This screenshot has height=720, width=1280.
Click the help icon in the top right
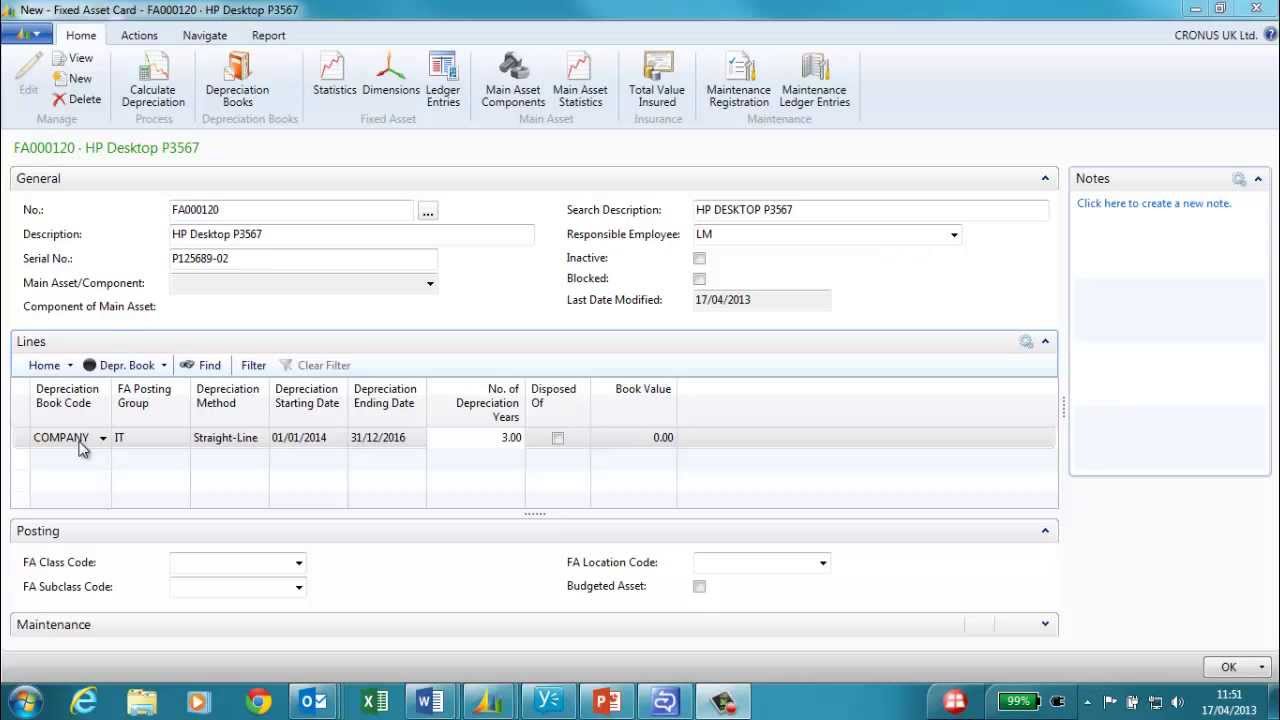point(1270,35)
